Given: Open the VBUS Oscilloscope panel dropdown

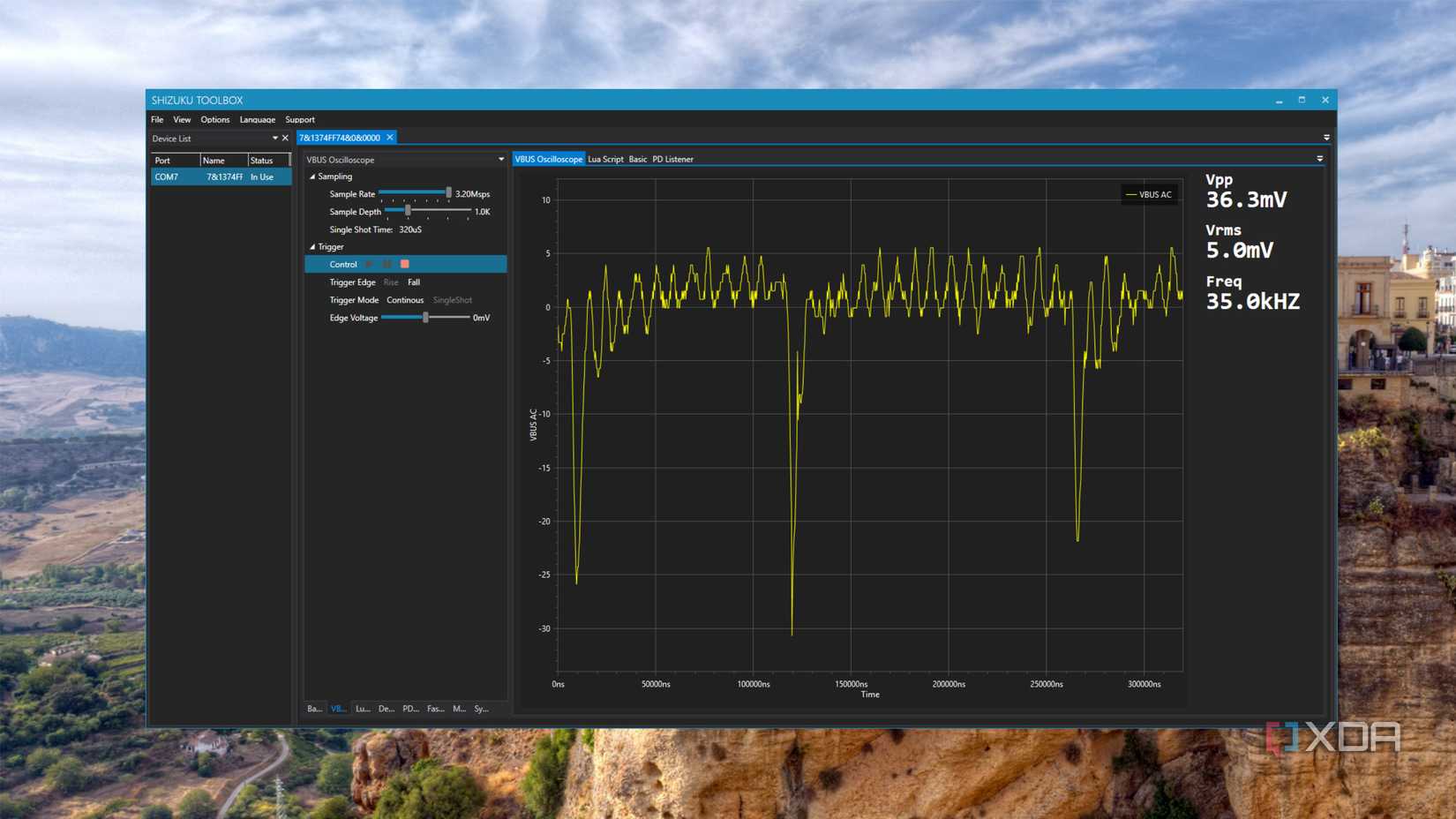Looking at the screenshot, I should [501, 160].
